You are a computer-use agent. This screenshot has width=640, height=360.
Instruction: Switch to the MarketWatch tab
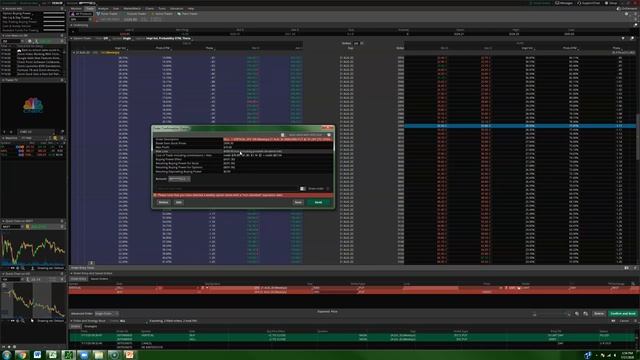tap(132, 9)
